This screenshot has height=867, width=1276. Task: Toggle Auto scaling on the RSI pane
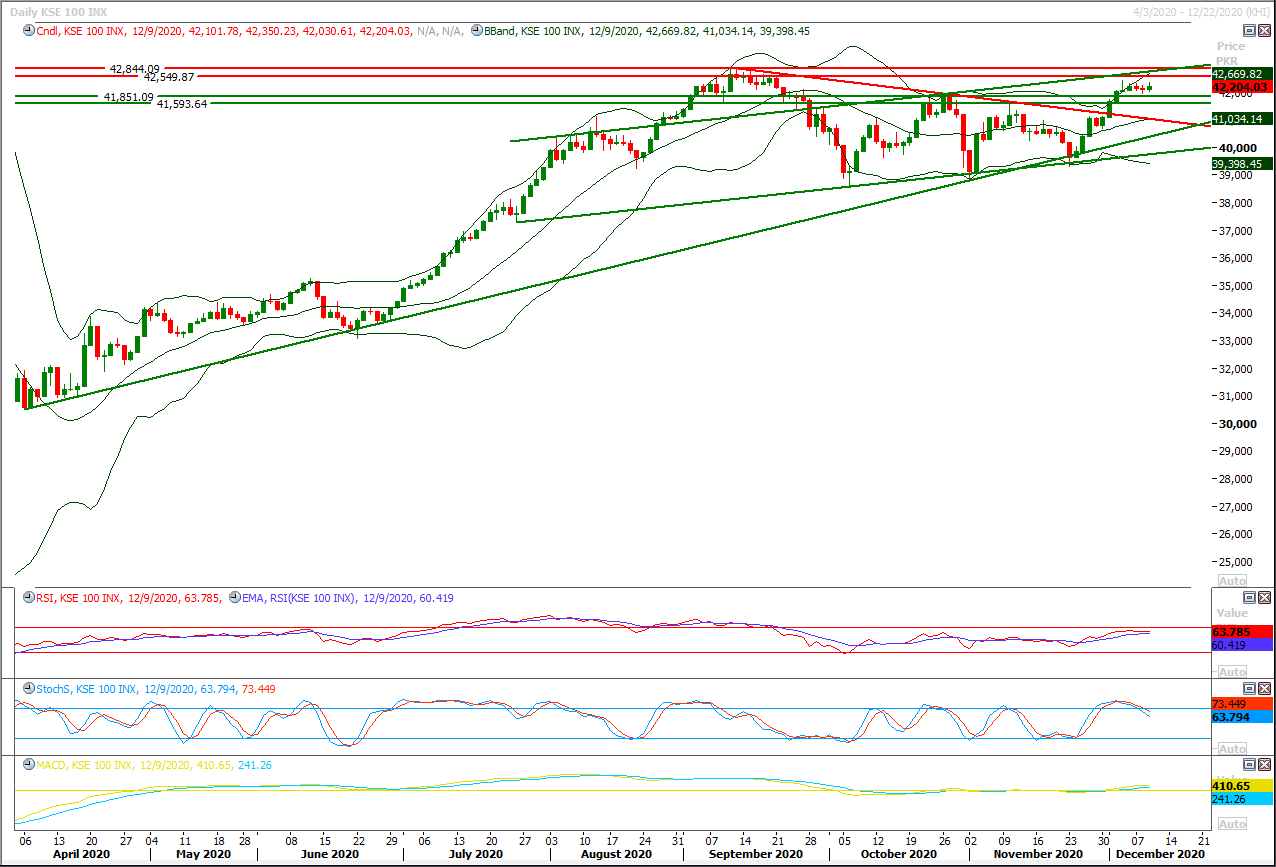[x=1233, y=671]
